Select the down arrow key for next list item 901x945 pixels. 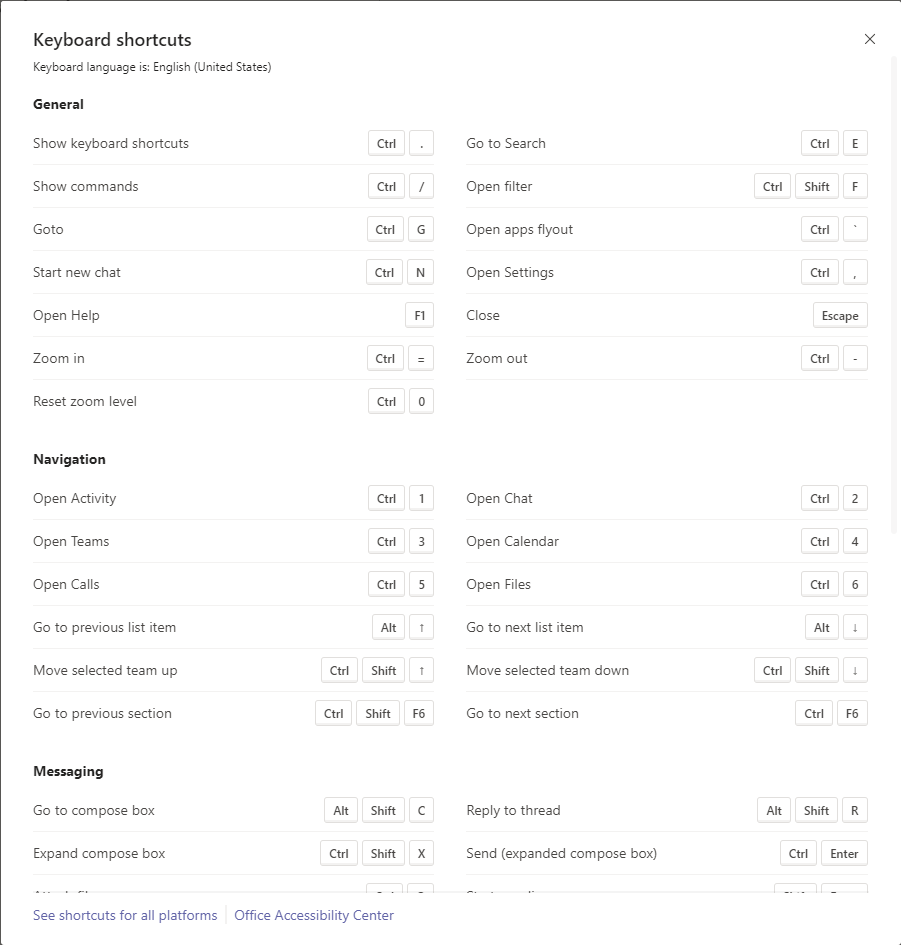click(x=855, y=627)
